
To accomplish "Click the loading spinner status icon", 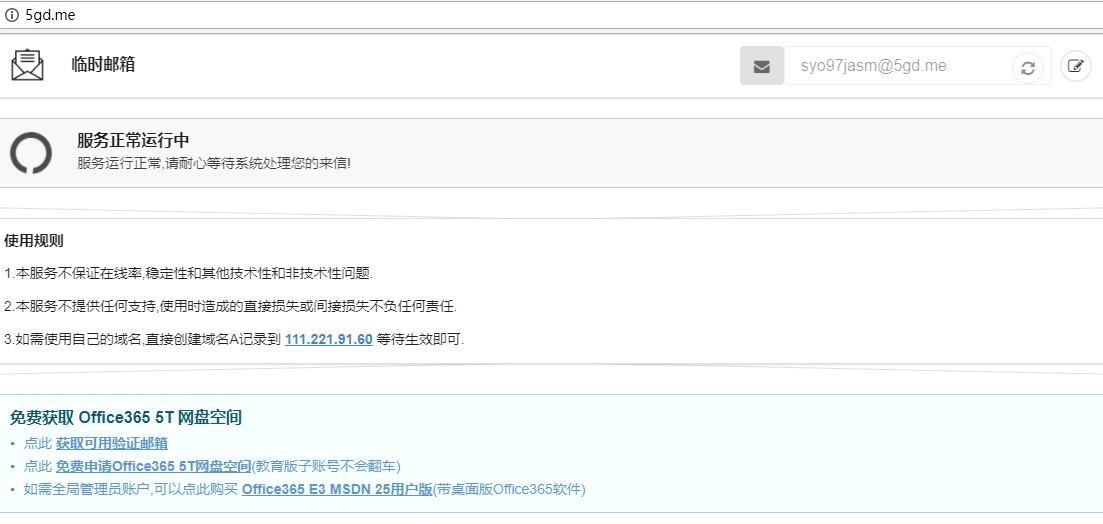I will click(x=31, y=153).
